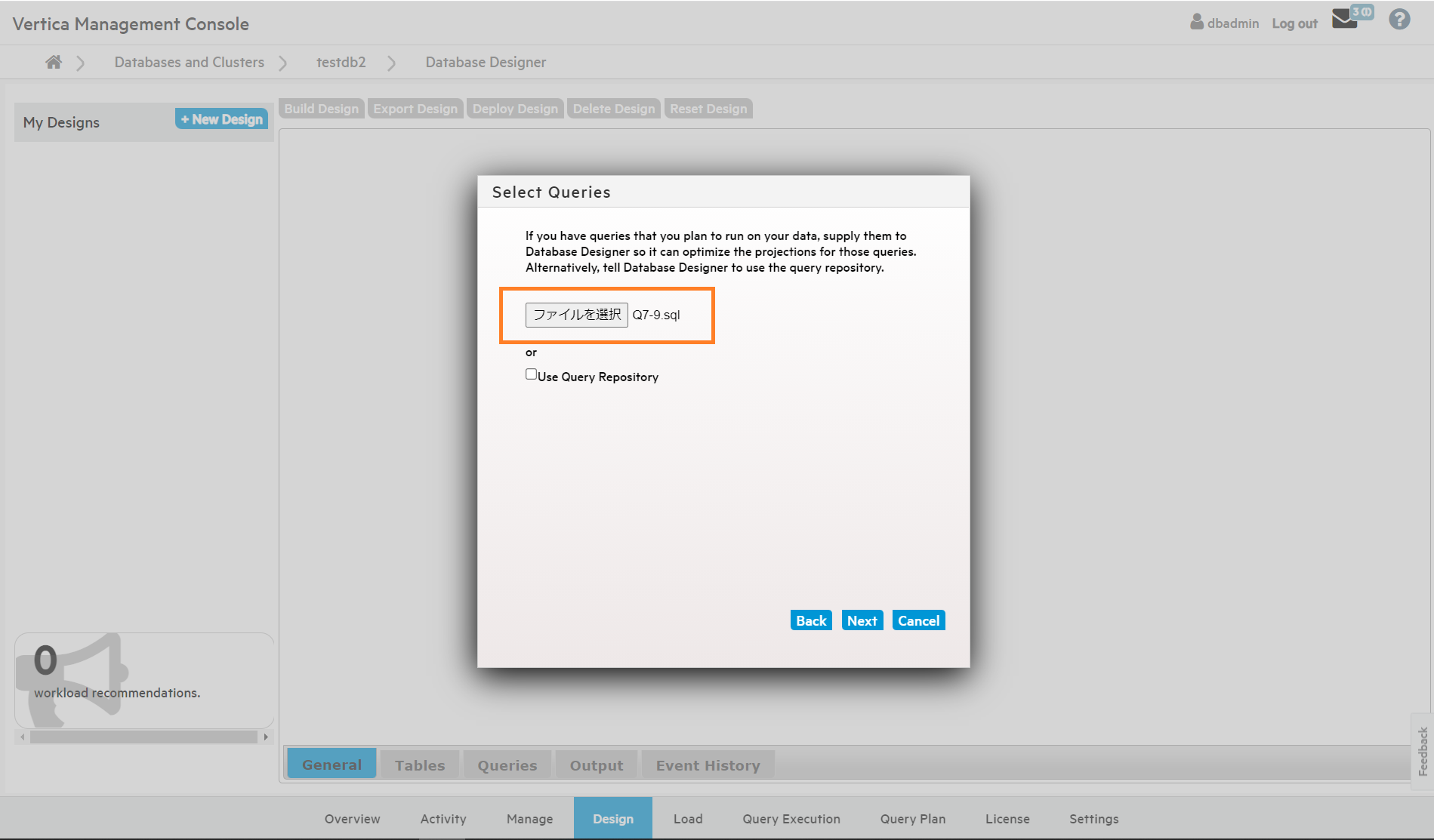Open the Query Execution menu item
The width and height of the screenshot is (1434, 840).
click(791, 819)
